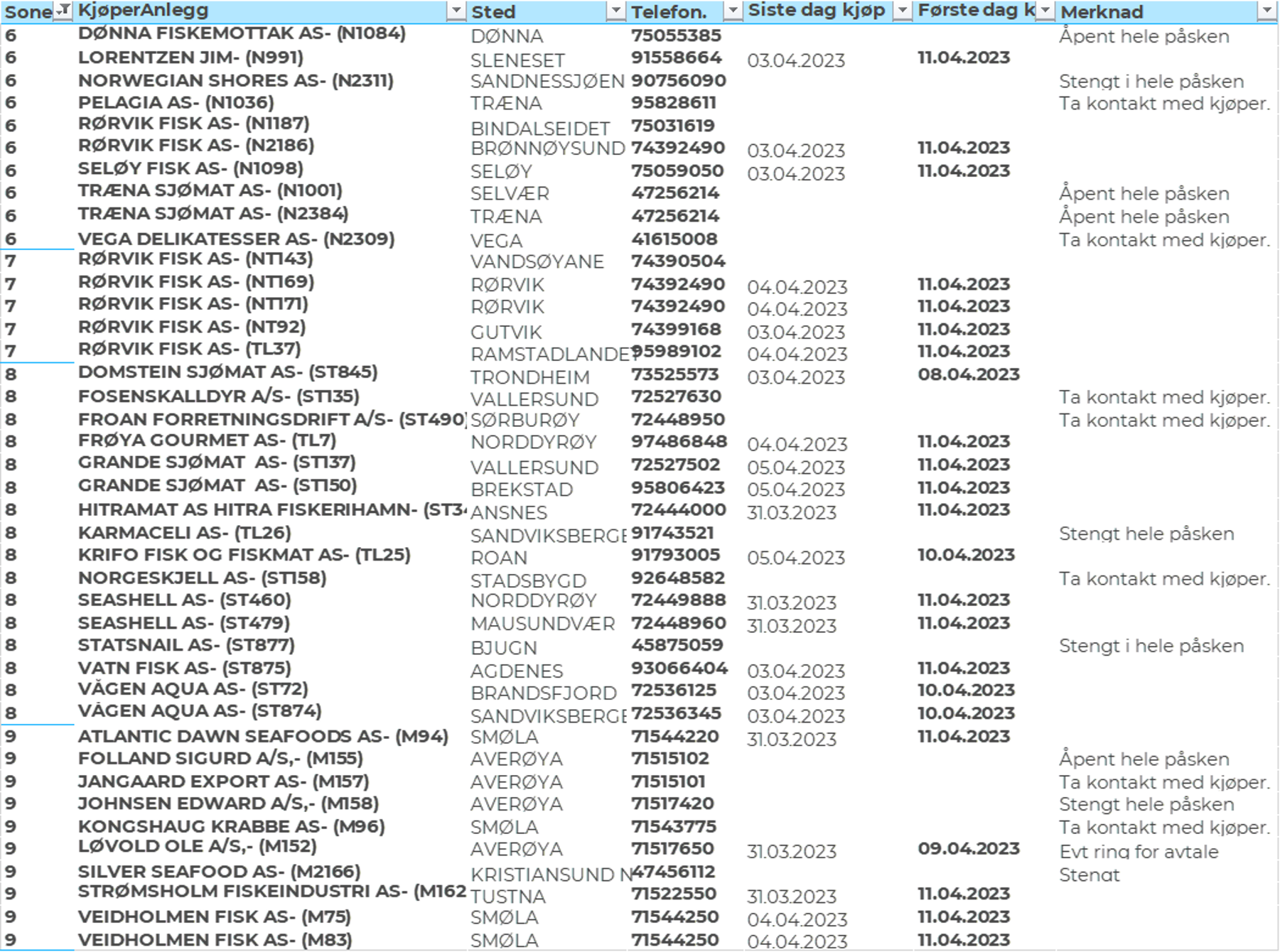The height and width of the screenshot is (952, 1280).
Task: Click the STATSNAIL AS buyer cell
Action: pos(186,645)
